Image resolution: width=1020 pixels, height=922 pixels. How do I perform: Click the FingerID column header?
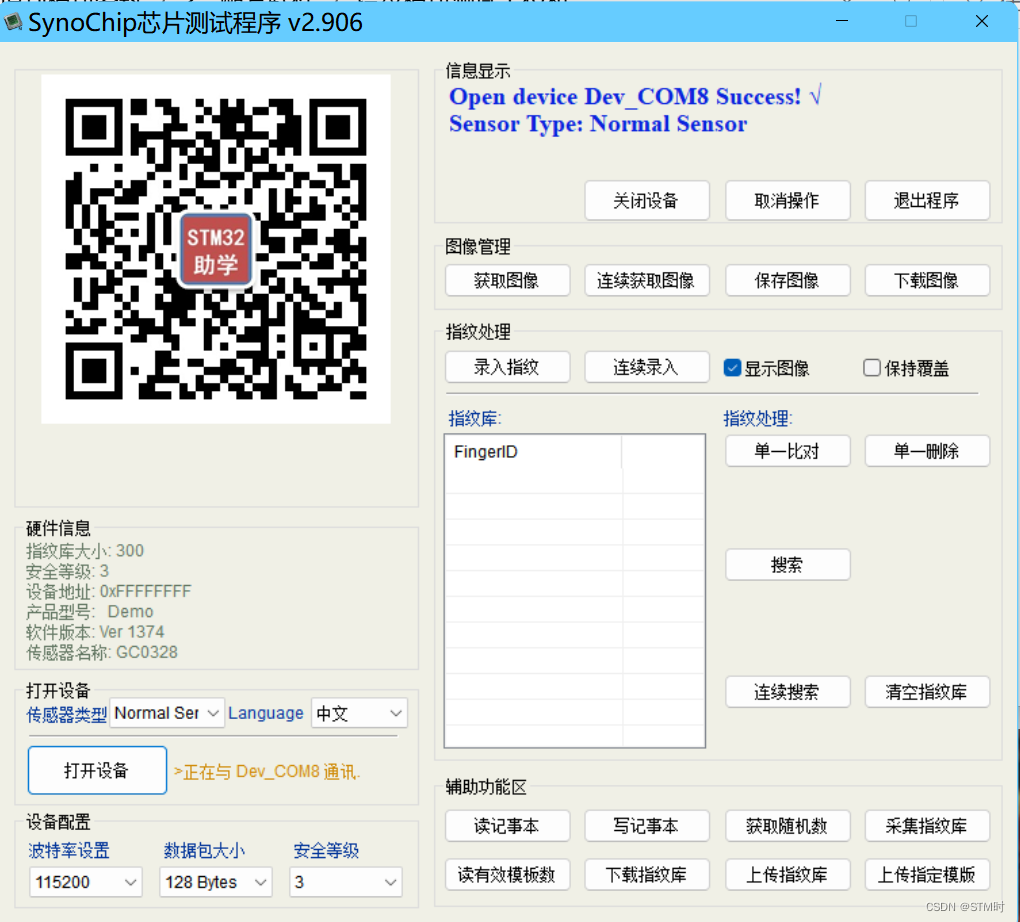pos(533,452)
